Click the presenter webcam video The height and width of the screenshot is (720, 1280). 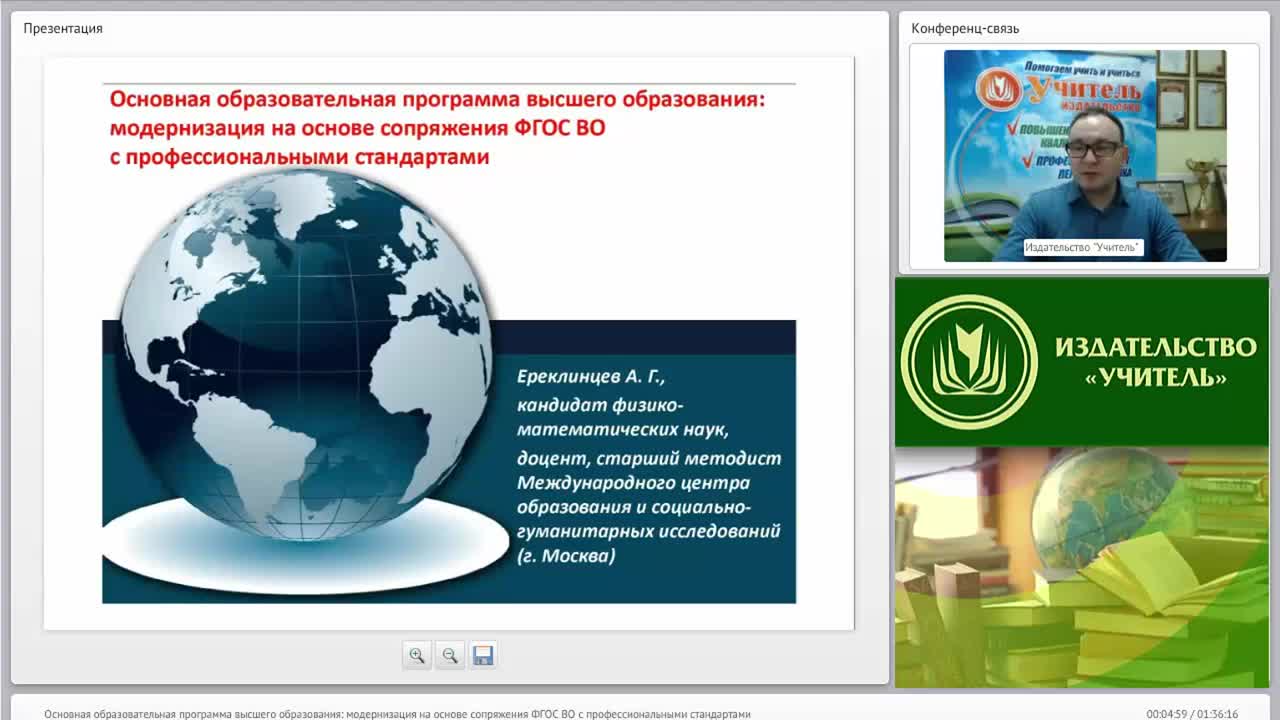pyautogui.click(x=1085, y=156)
